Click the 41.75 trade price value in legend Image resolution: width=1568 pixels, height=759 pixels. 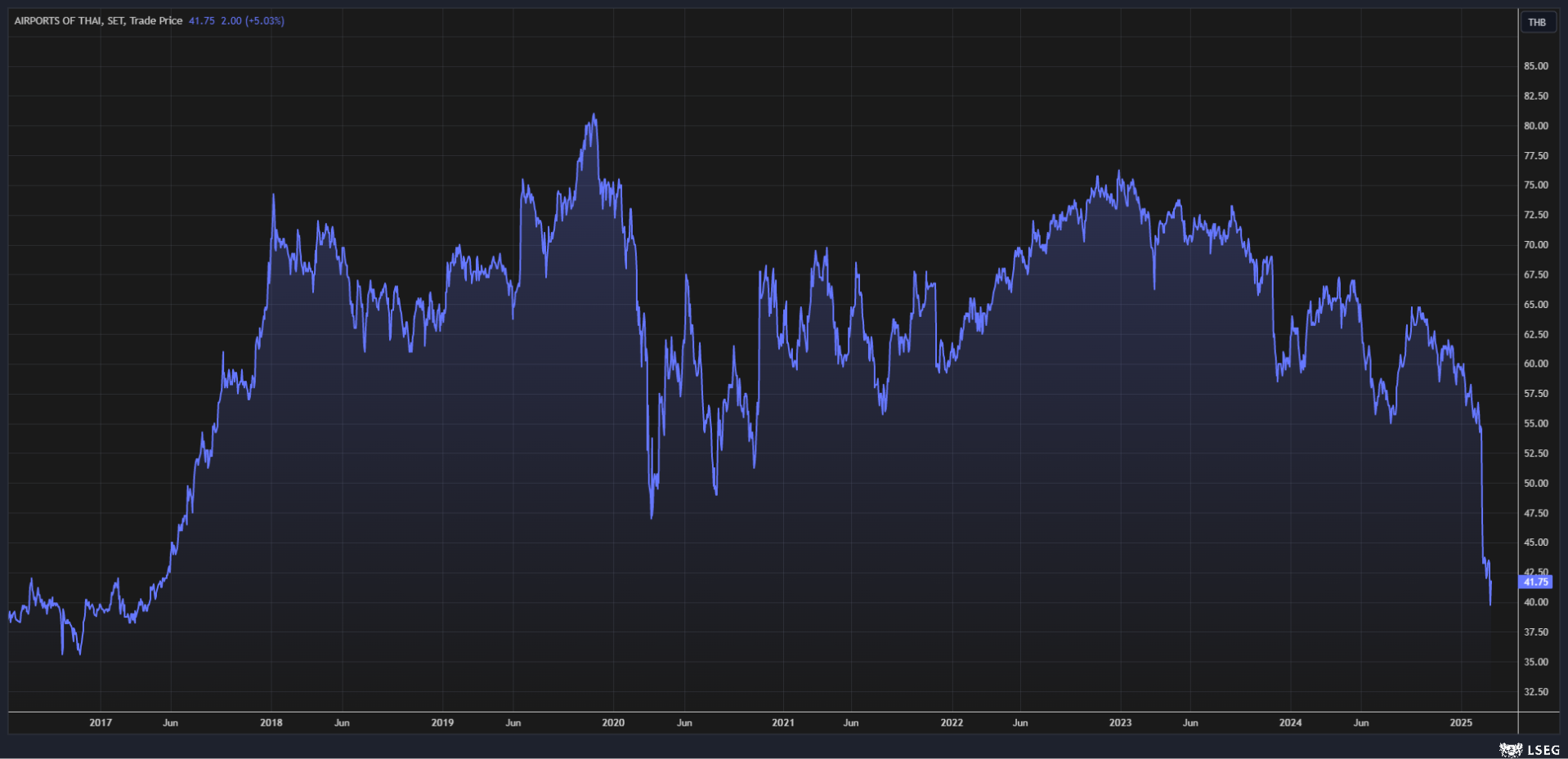coord(202,20)
